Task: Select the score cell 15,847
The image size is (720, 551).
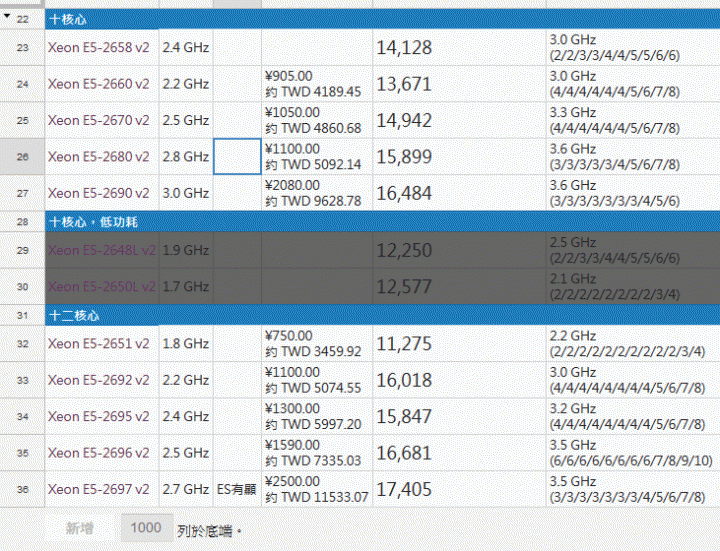Action: click(x=459, y=416)
